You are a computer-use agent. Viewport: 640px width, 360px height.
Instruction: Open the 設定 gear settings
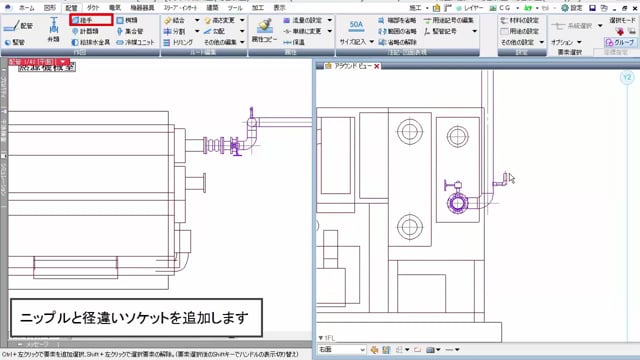coord(571,8)
